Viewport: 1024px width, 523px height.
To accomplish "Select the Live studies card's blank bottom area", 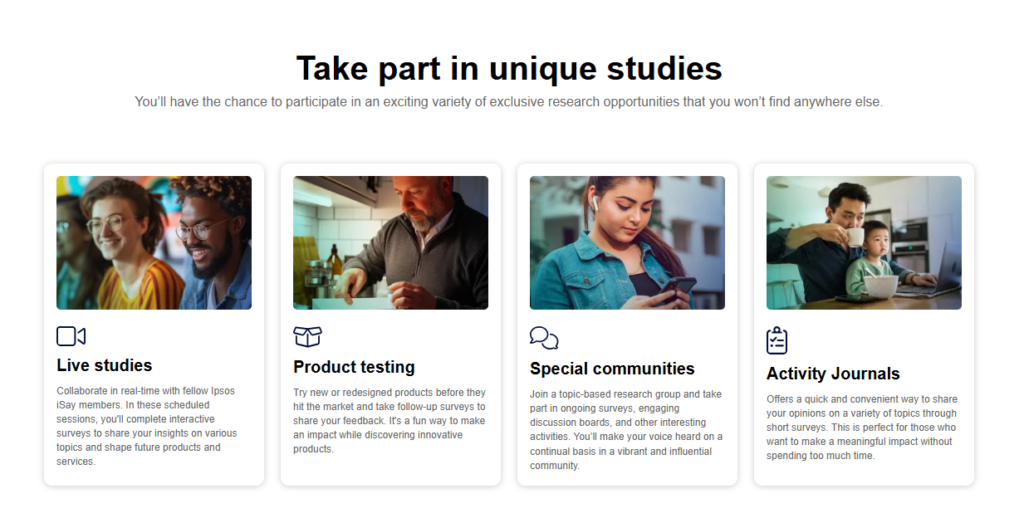I will 154,476.
